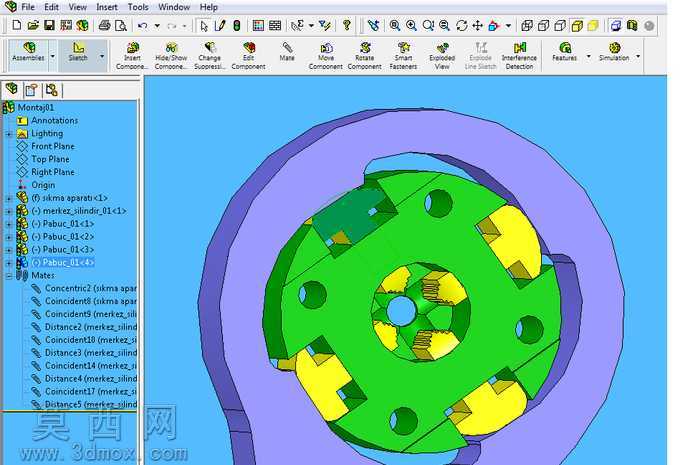Switch to the PropertyManager tab
The image size is (684, 465).
coord(31,90)
